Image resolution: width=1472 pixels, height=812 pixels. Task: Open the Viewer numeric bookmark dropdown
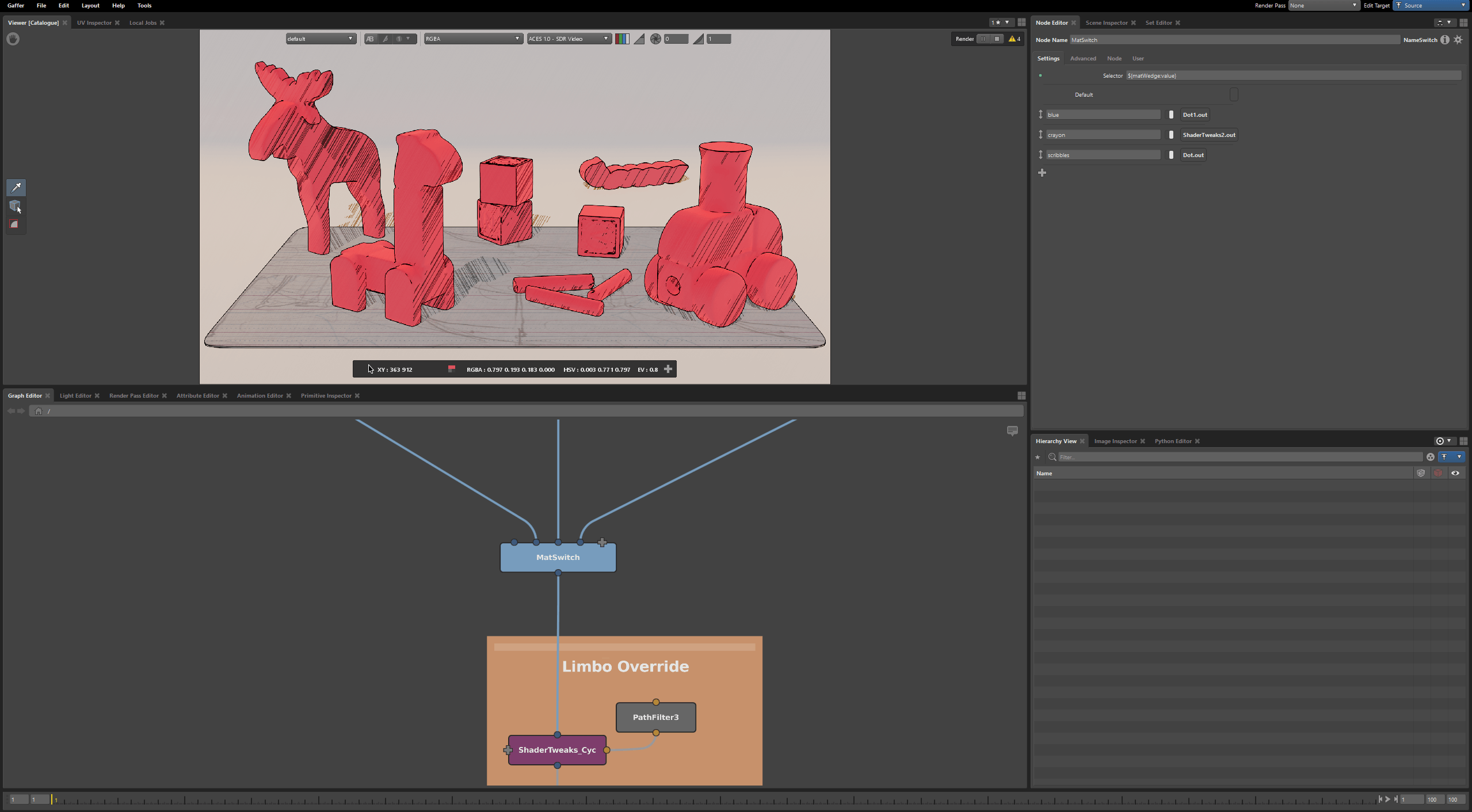coord(1001,22)
